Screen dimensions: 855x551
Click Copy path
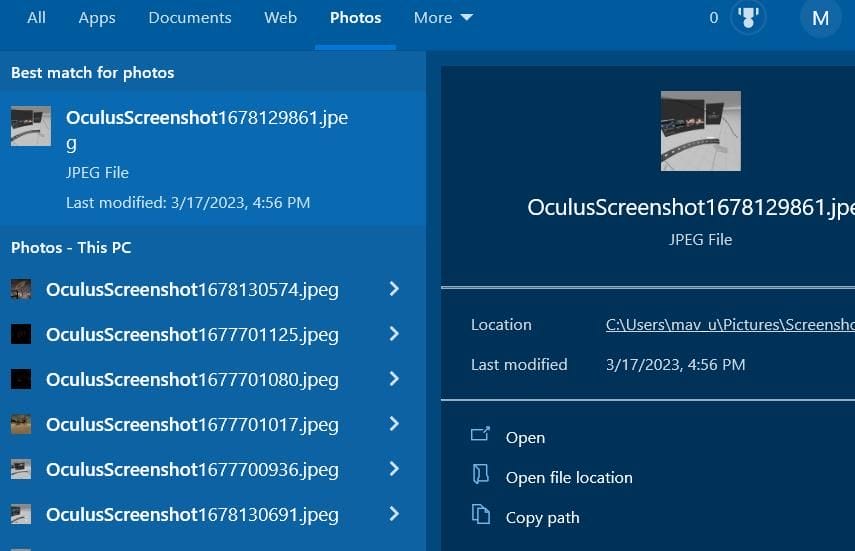coord(542,518)
